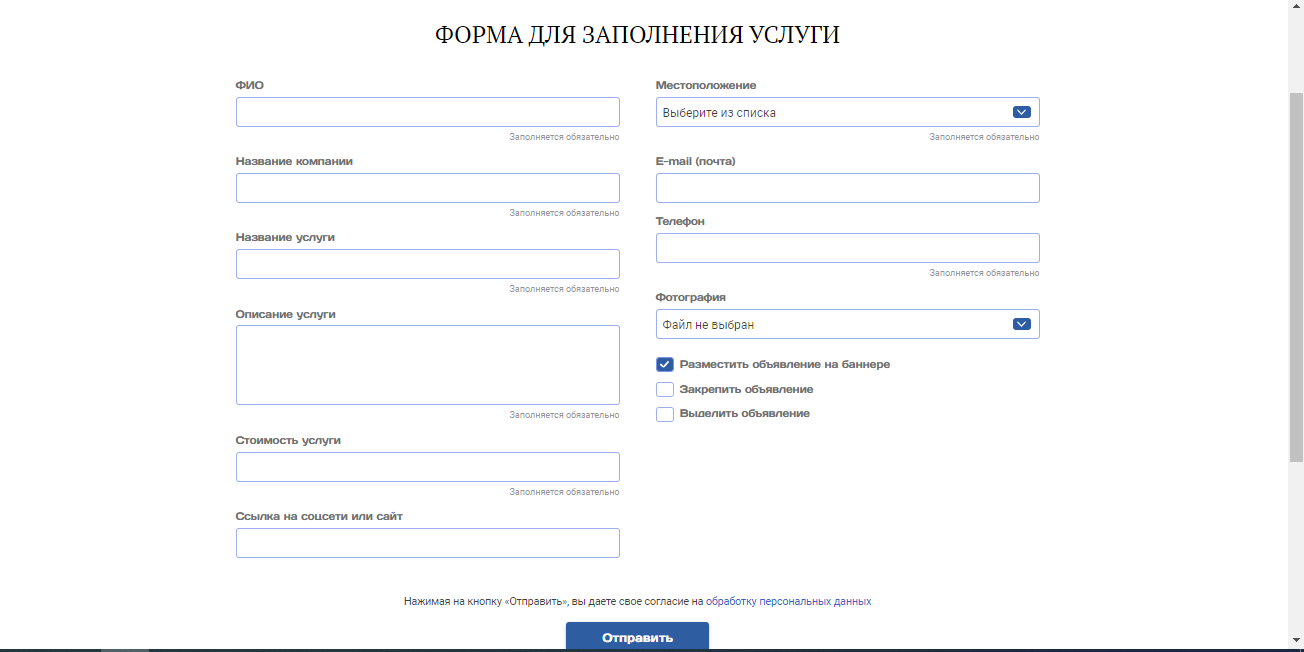Image resolution: width=1304 pixels, height=652 pixels.
Task: Click inside Описание услуги text area
Action: [428, 365]
